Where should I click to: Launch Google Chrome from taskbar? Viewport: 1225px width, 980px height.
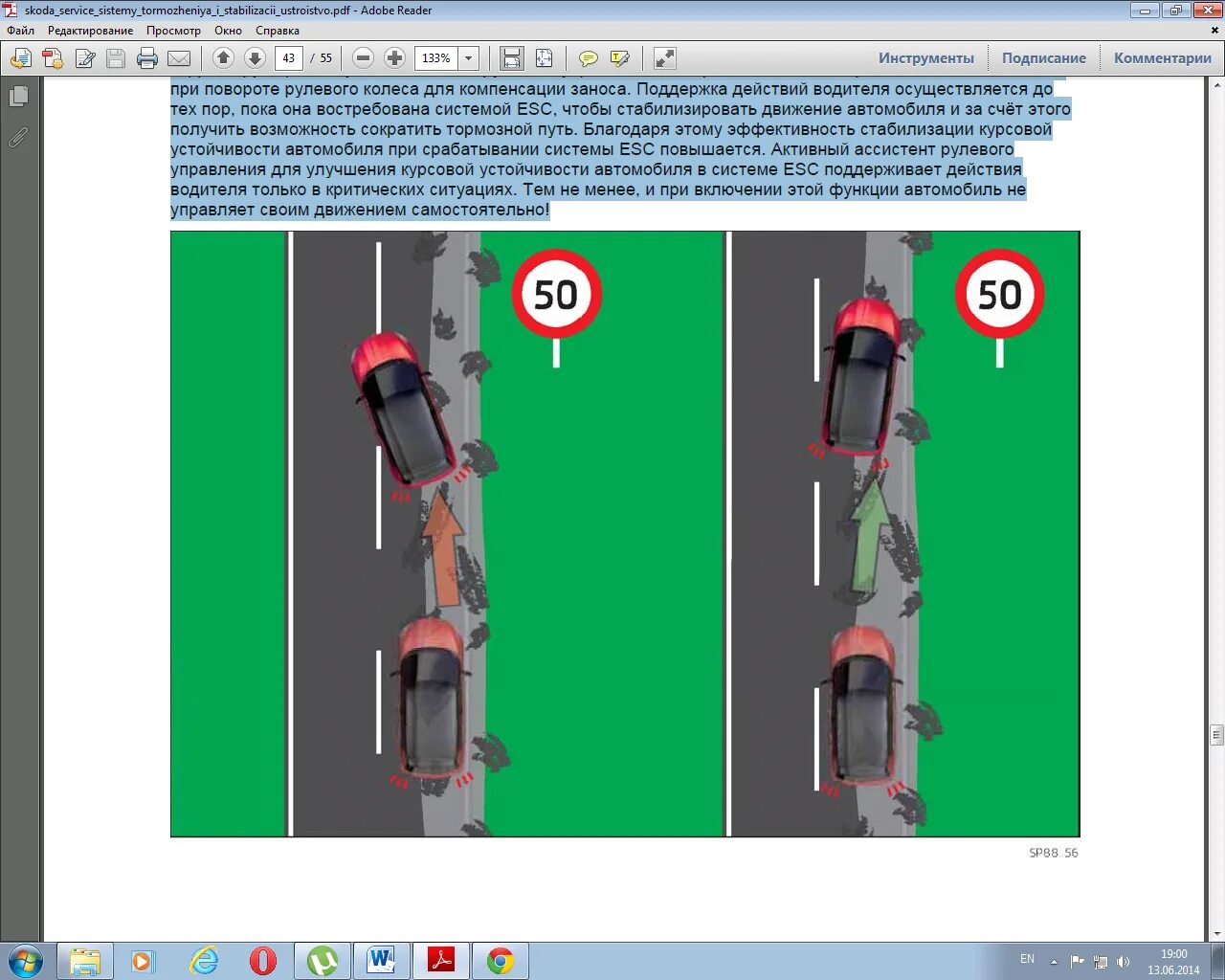[501, 960]
